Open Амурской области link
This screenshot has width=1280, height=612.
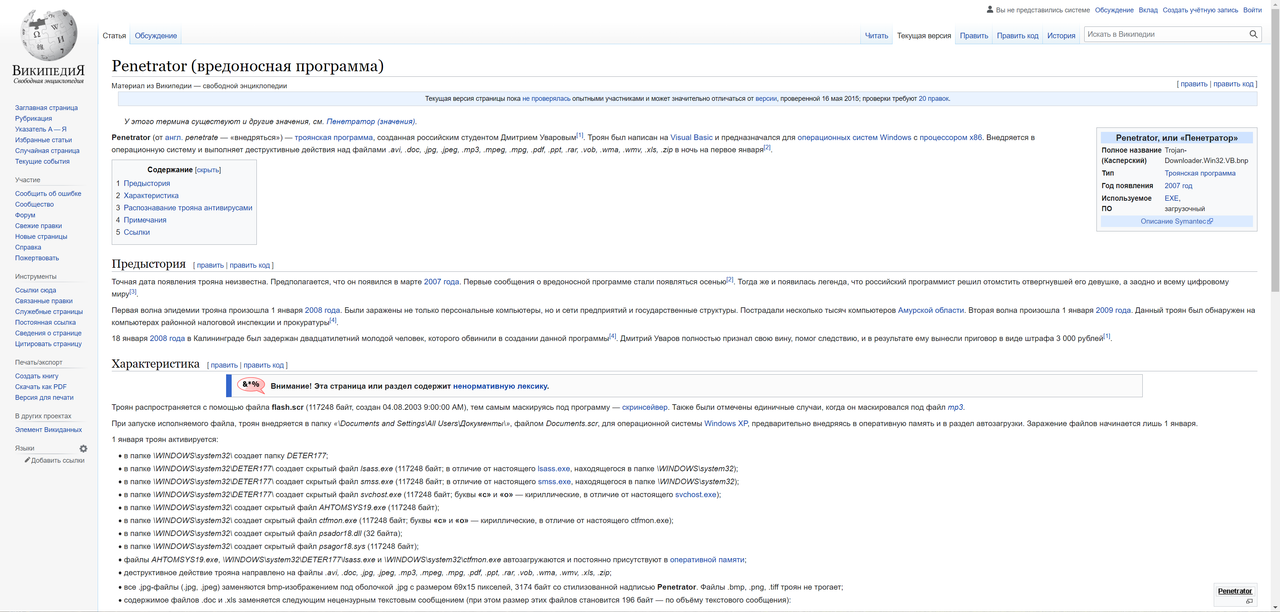(x=931, y=310)
